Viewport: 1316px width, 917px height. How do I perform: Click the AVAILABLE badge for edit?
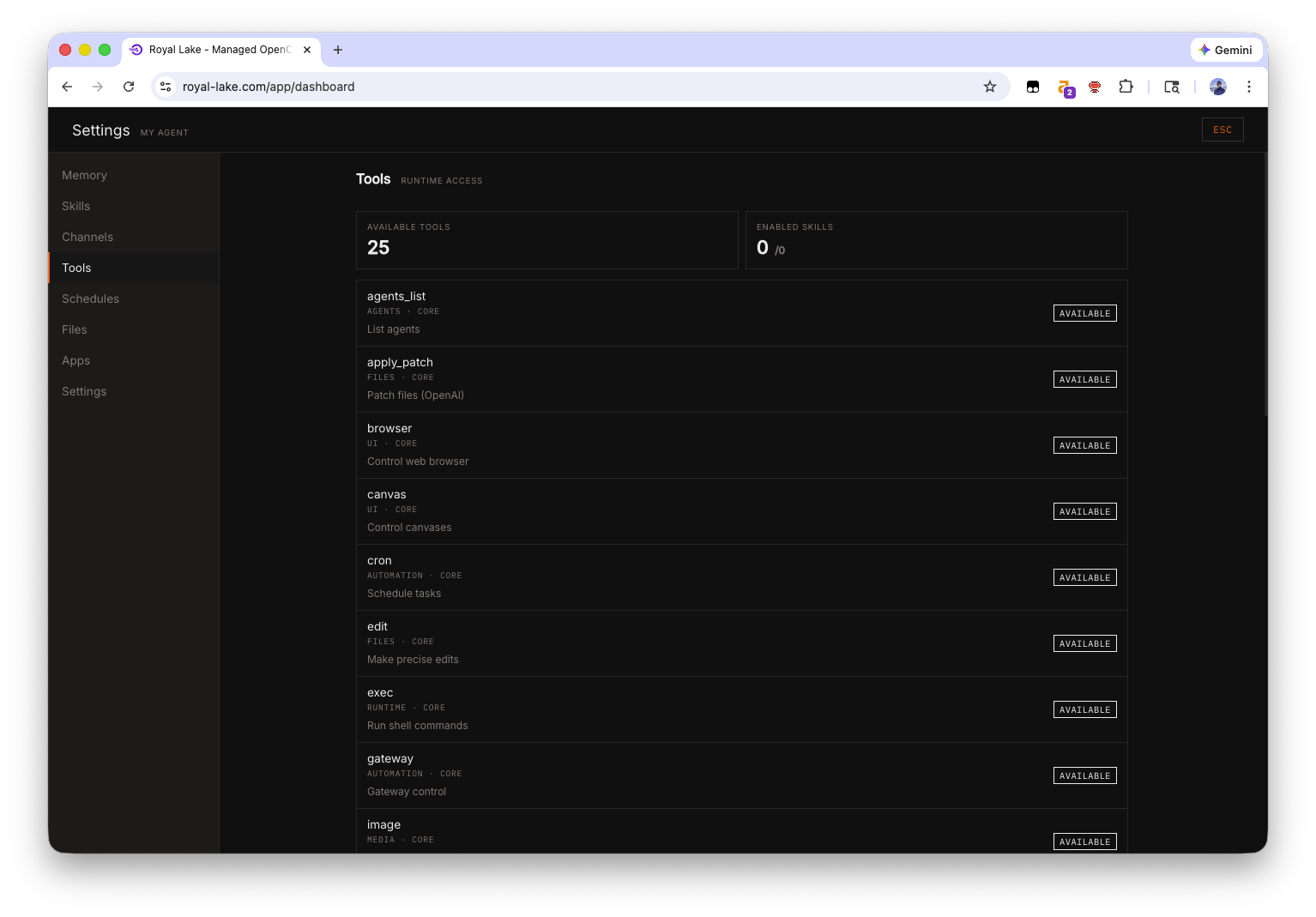tap(1084, 643)
